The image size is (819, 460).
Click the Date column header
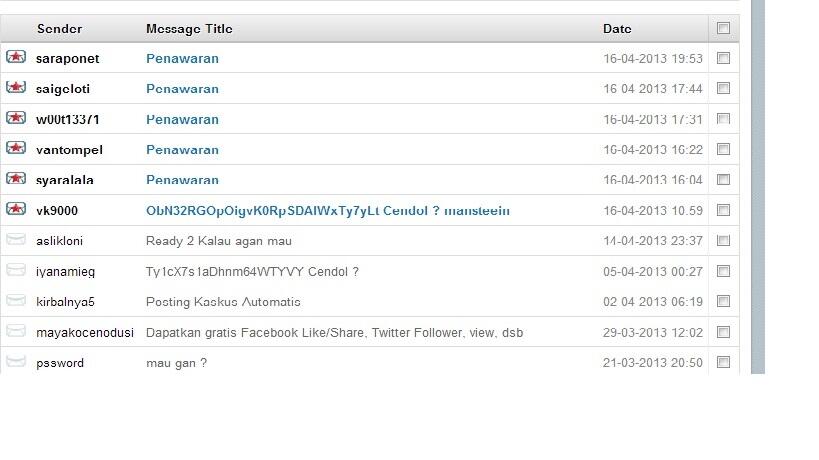[x=617, y=29]
